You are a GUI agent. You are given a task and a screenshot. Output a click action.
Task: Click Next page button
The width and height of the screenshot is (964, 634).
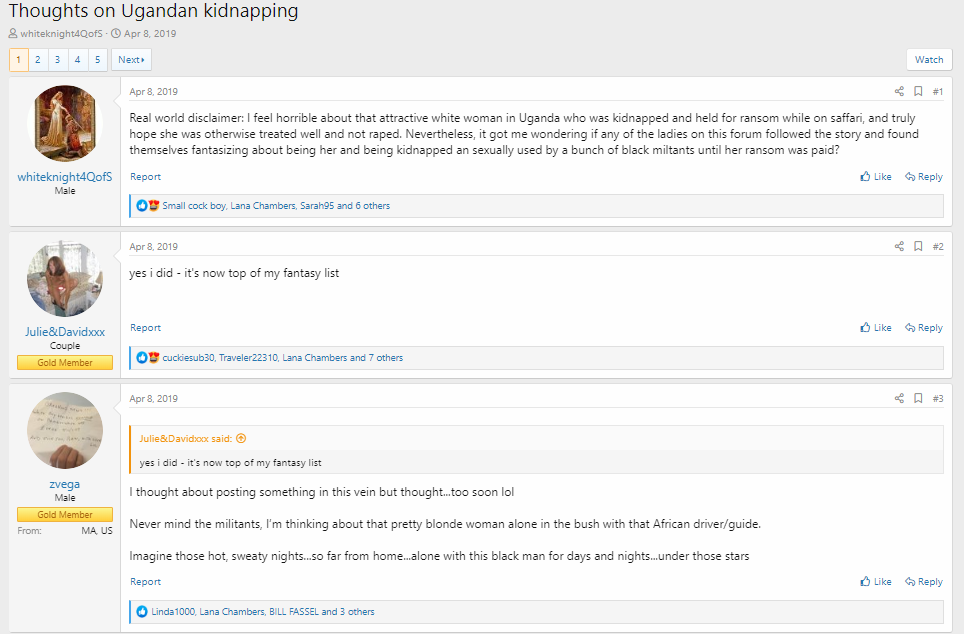[131, 60]
